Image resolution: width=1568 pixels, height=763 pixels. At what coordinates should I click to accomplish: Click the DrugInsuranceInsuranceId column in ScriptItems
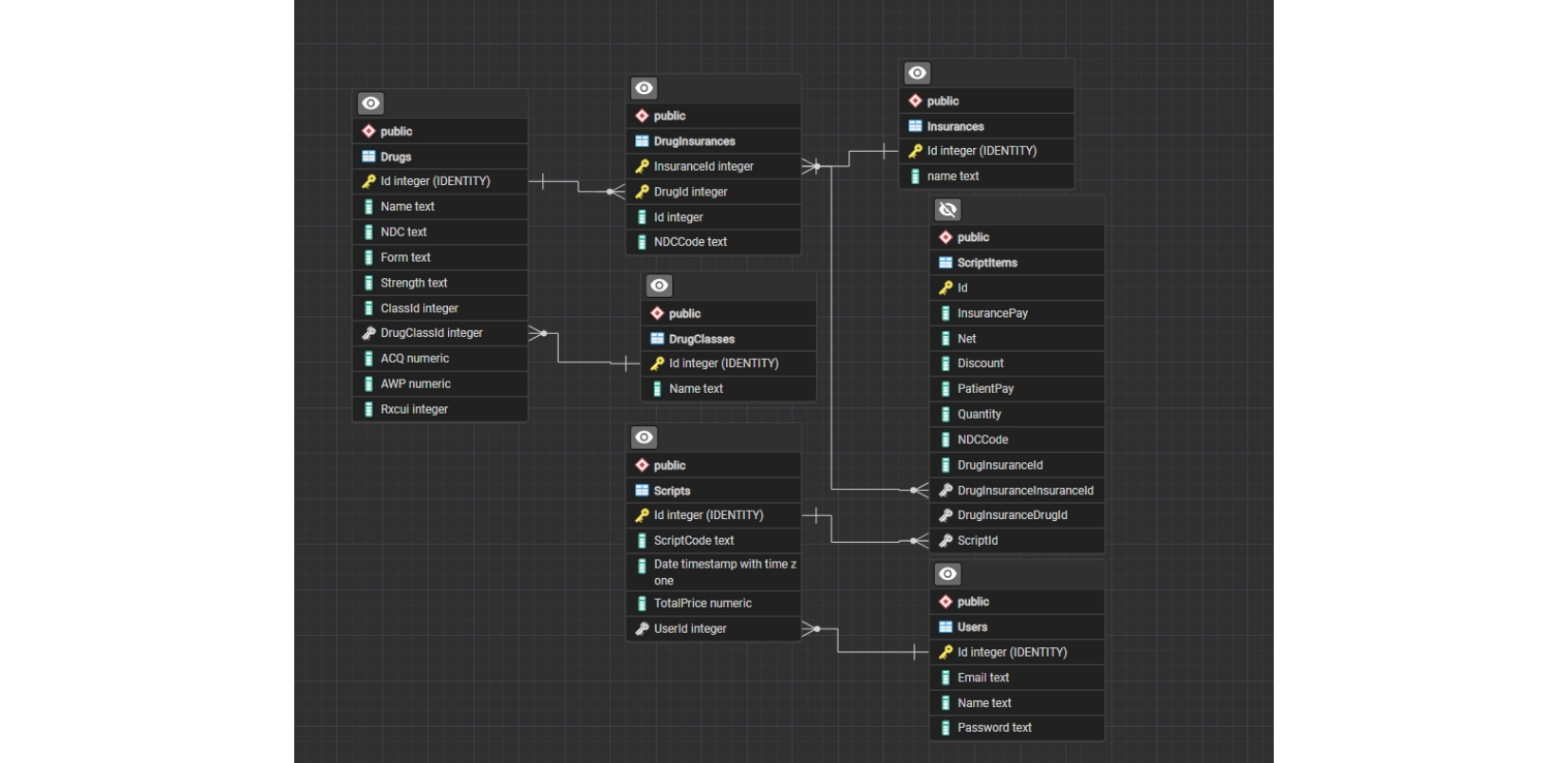point(1025,491)
